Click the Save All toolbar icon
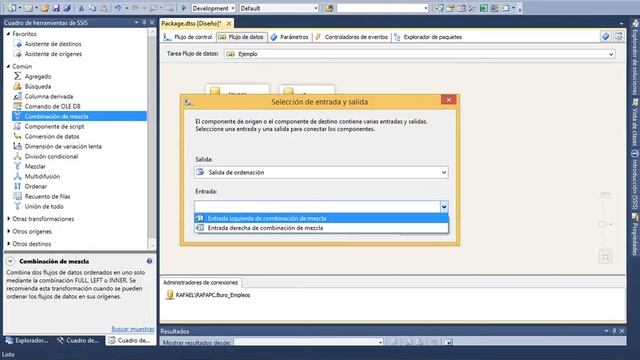Viewport: 640px width, 360px height. pos(67,8)
